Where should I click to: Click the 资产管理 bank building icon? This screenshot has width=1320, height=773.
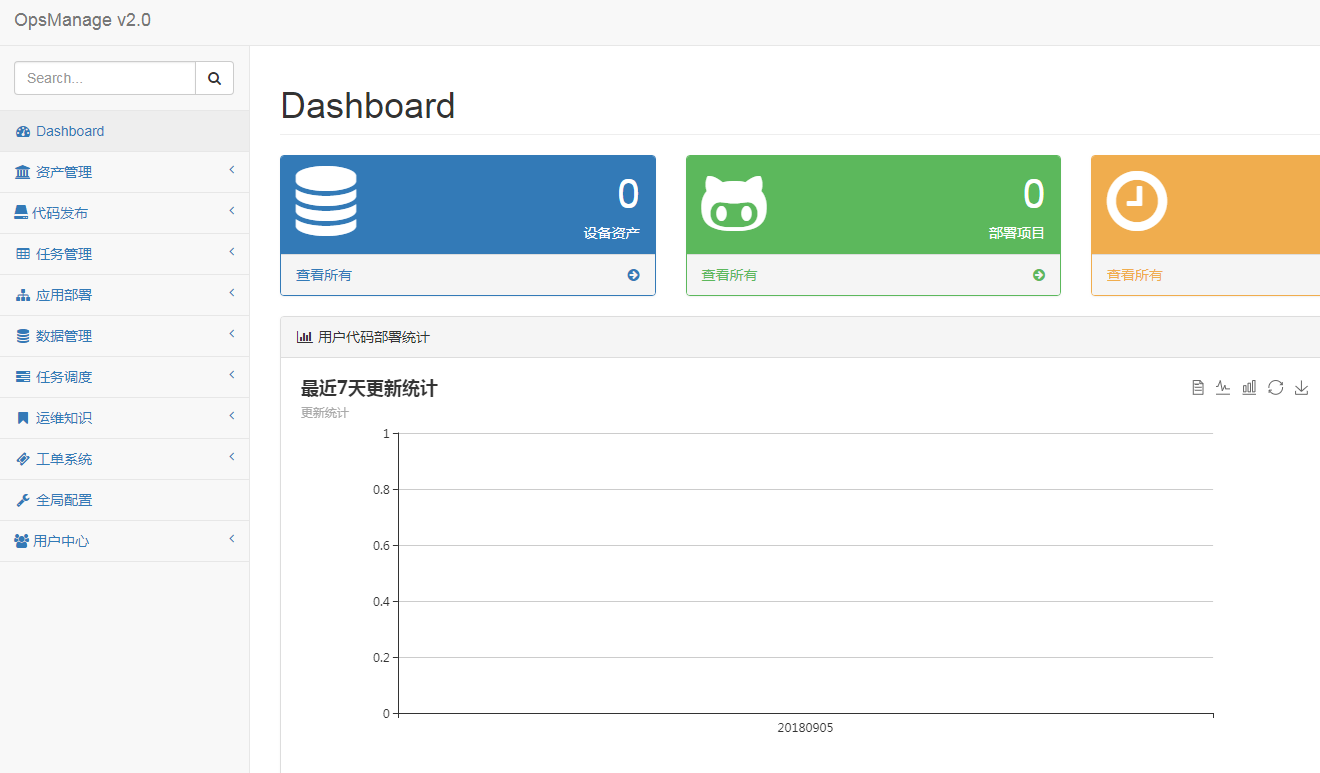click(23, 173)
